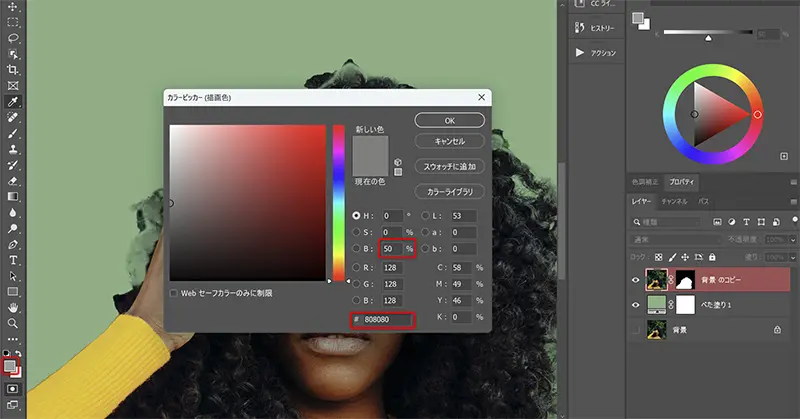The height and width of the screenshot is (419, 800).
Task: Open the screen mode icon in the toolbar
Action: coord(13,405)
